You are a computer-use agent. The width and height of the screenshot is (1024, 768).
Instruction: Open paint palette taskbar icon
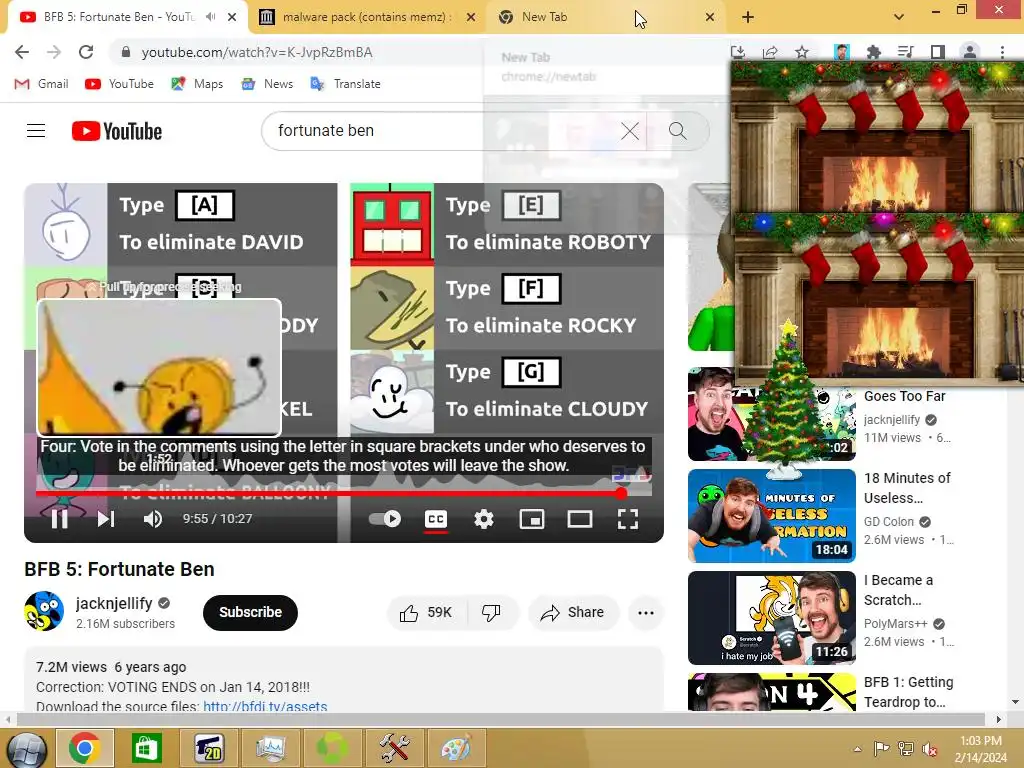[x=456, y=748]
